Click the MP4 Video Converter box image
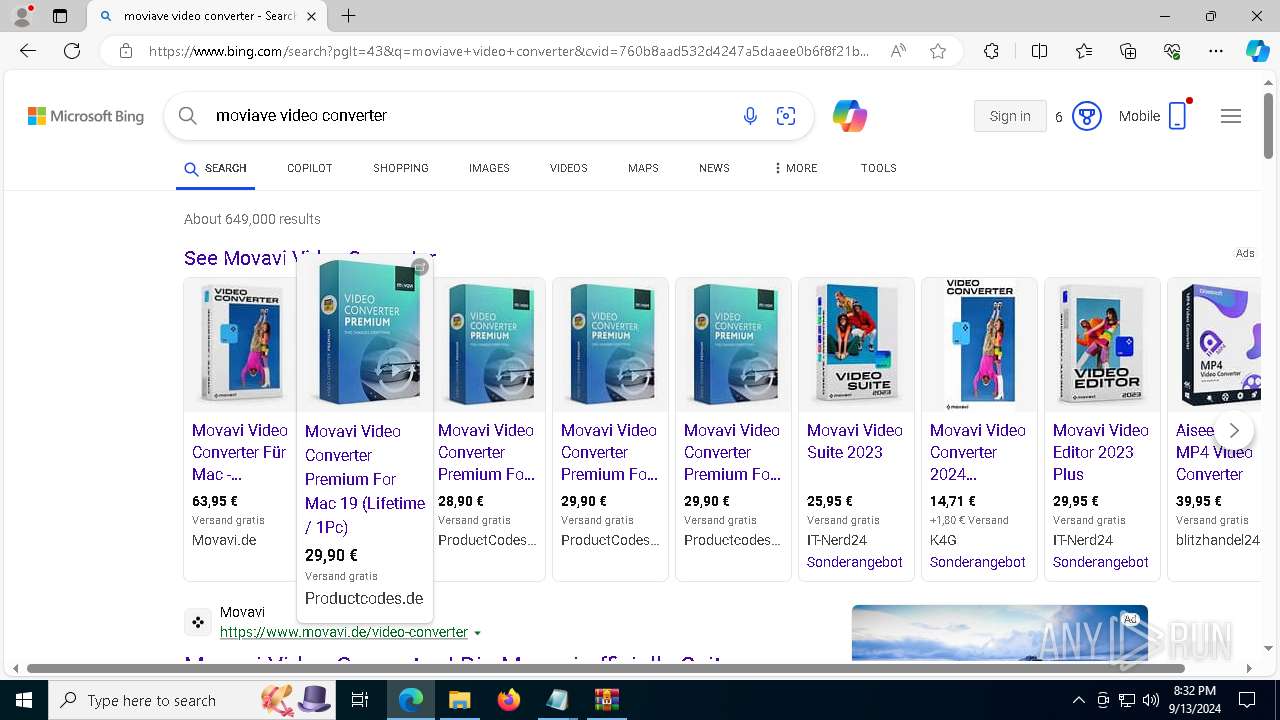1280x720 pixels. pos(1217,344)
